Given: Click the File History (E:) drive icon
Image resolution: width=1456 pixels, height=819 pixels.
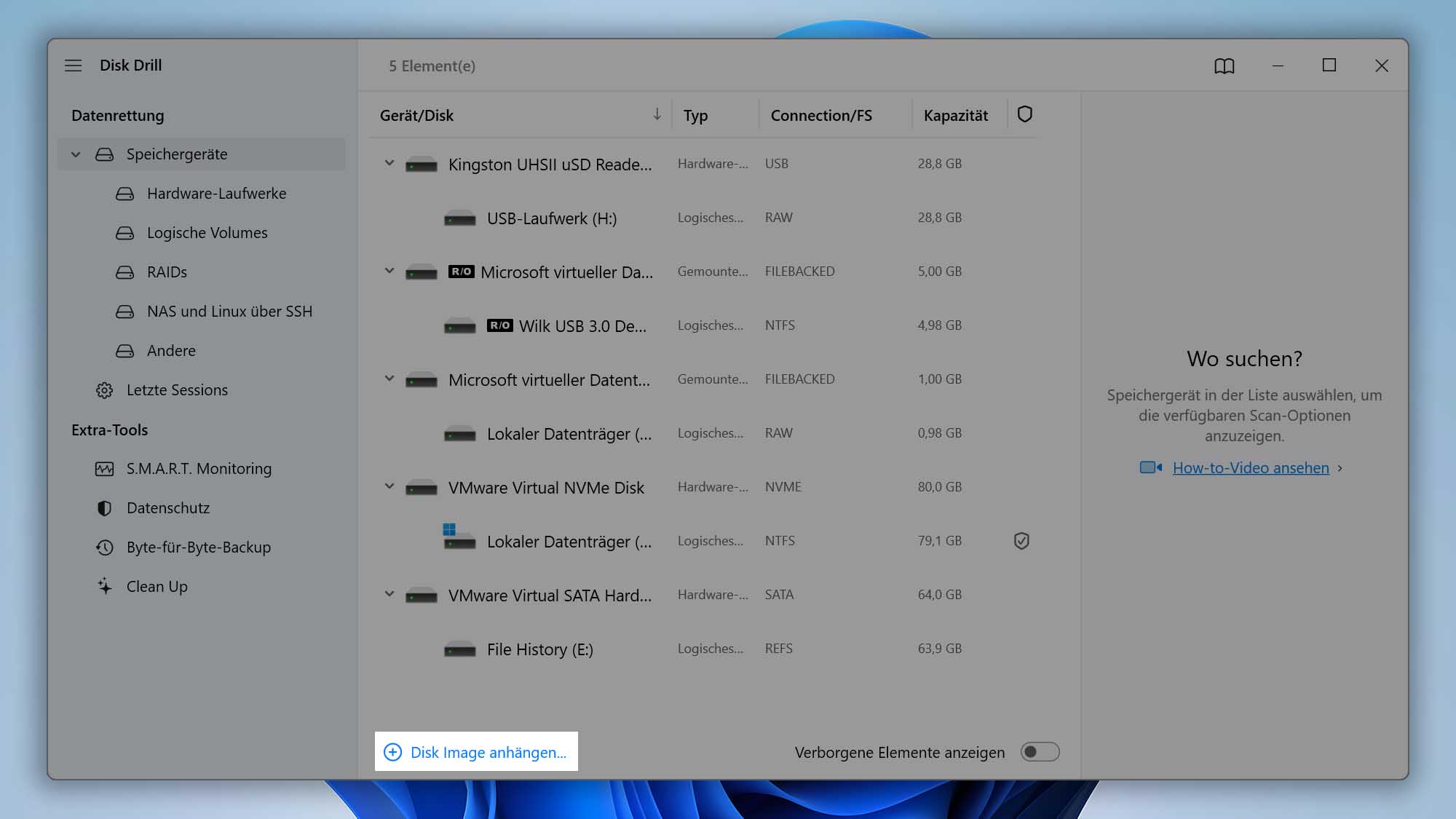Looking at the screenshot, I should tap(459, 649).
